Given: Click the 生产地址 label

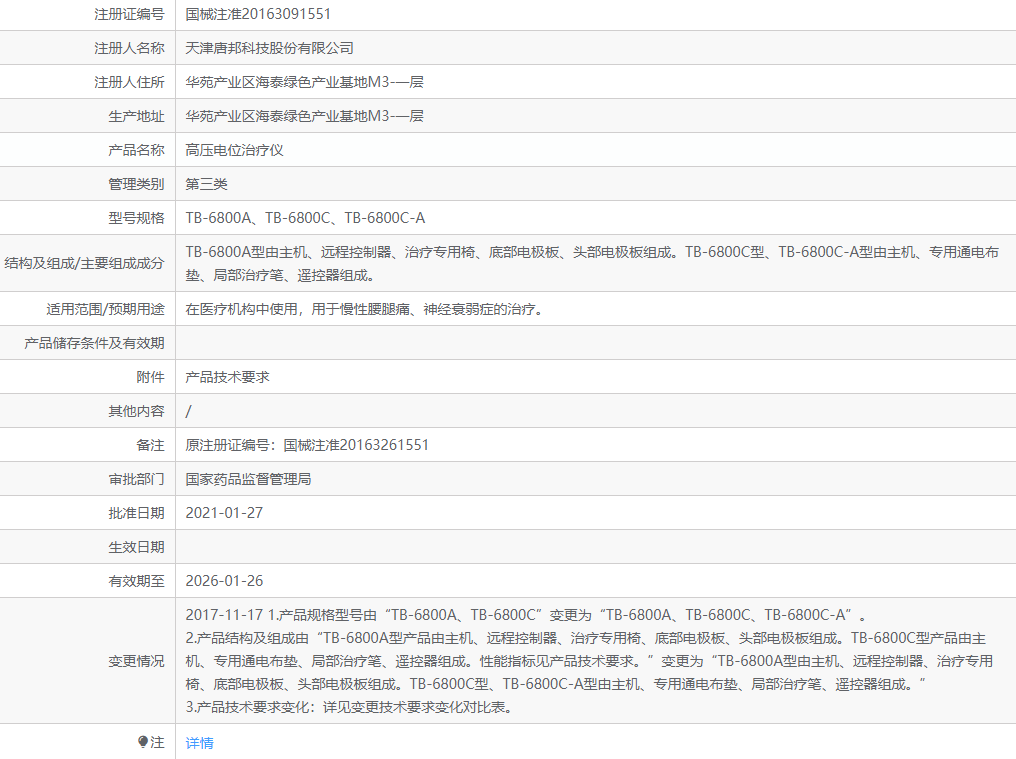Looking at the screenshot, I should tap(137, 116).
